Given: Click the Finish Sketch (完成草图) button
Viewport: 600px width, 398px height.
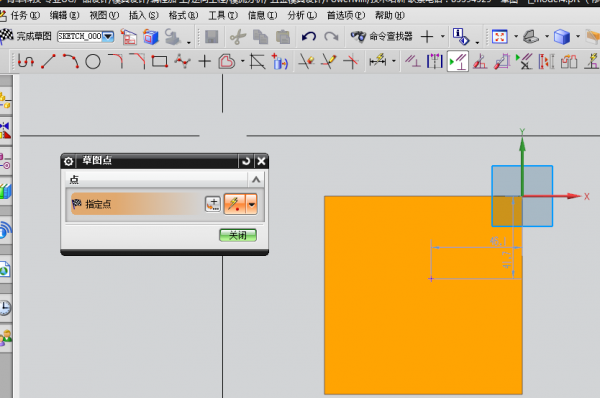Looking at the screenshot, I should coord(26,36).
